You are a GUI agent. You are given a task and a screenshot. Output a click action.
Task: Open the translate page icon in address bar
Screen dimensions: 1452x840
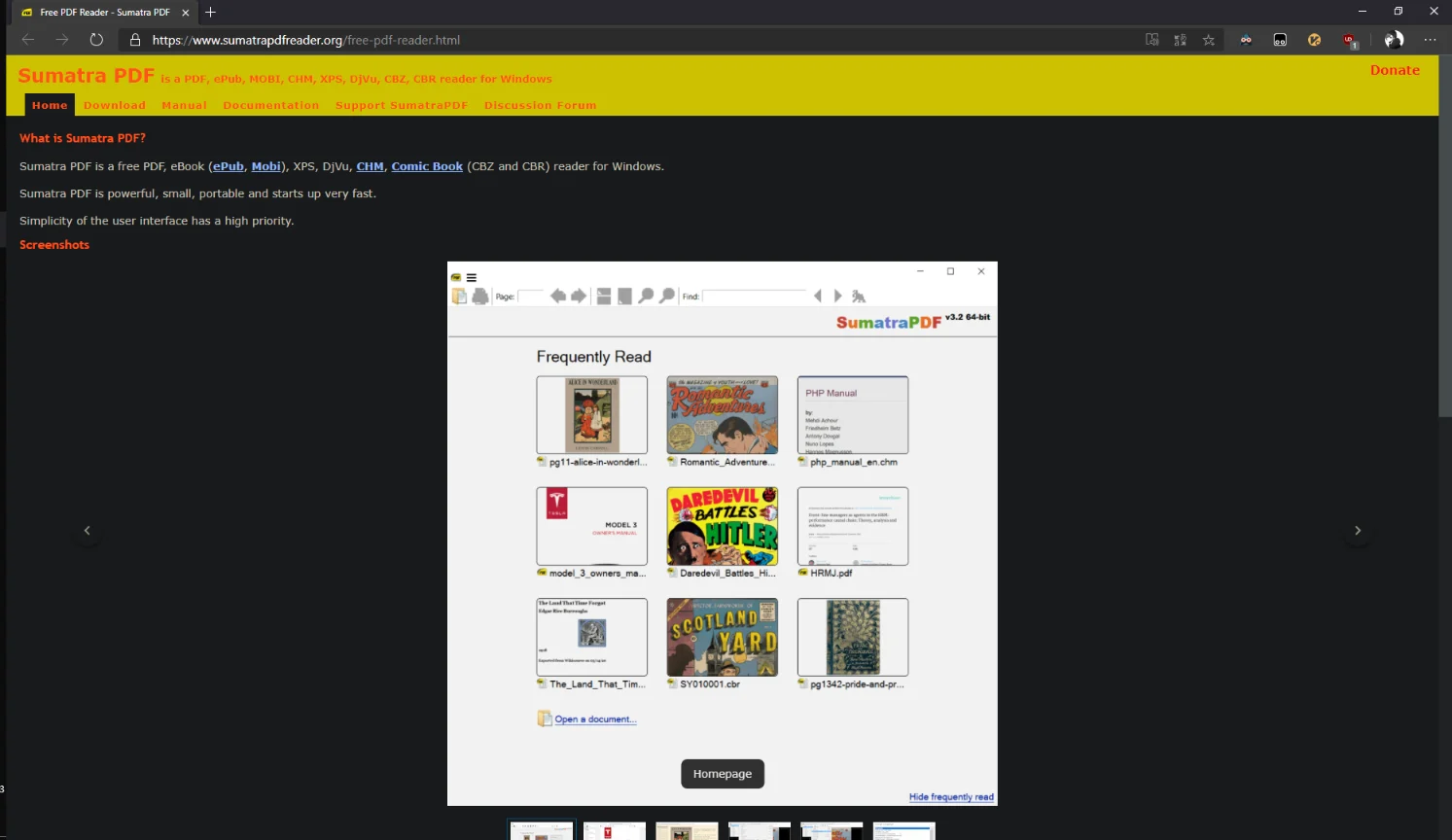click(x=1180, y=40)
